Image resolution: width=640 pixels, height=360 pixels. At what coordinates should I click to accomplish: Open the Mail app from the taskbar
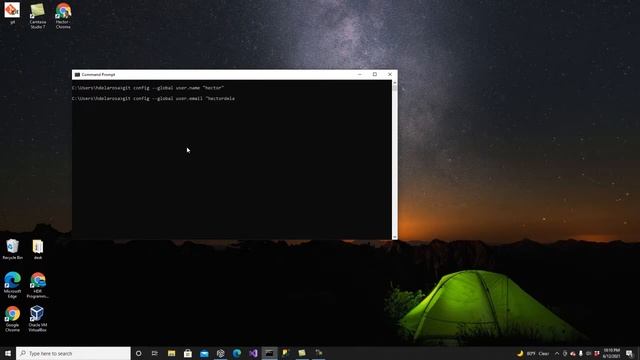coord(204,353)
